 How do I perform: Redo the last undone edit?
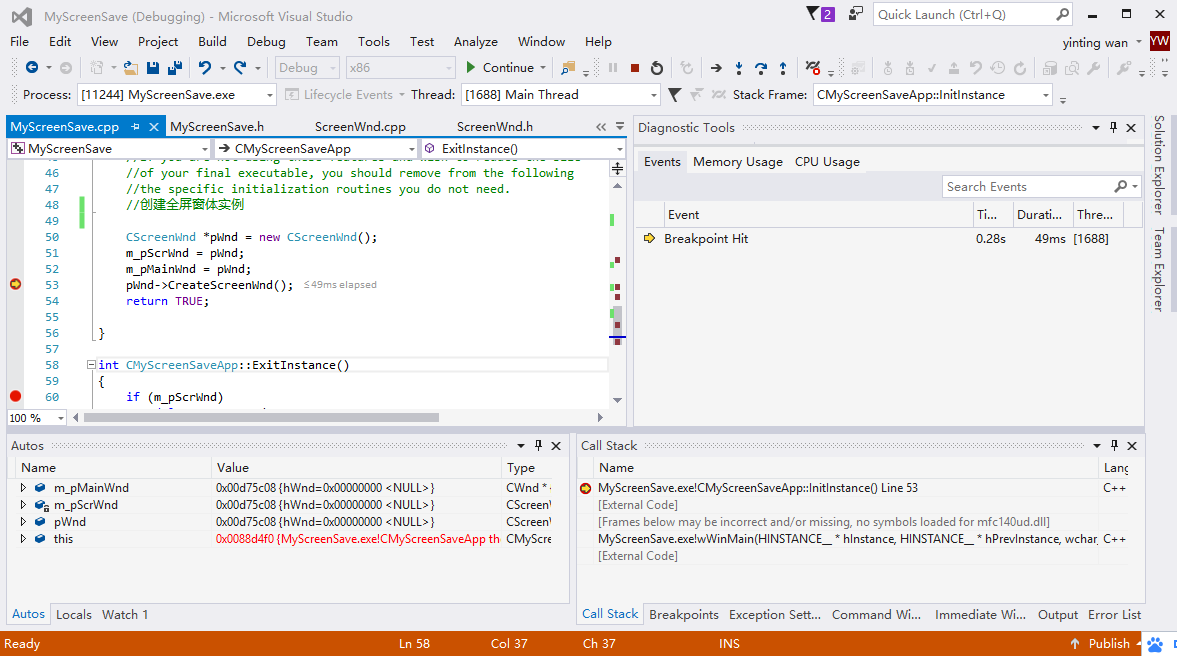pyautogui.click(x=240, y=68)
